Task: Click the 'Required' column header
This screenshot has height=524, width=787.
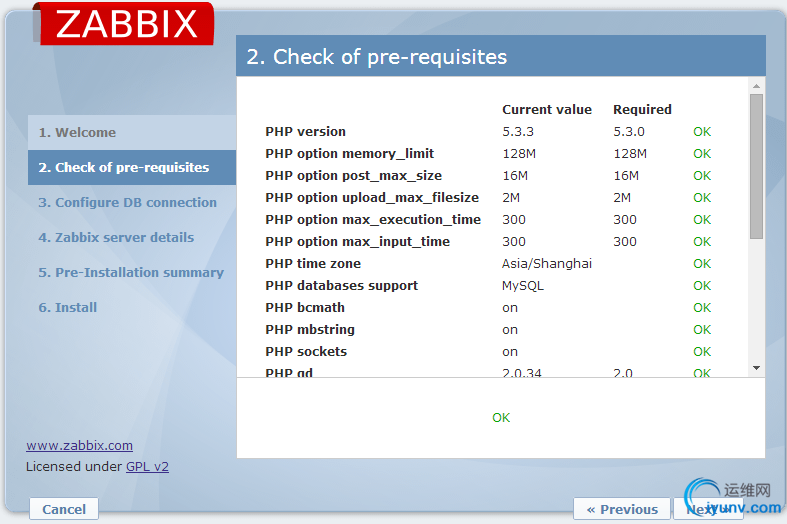Action: pyautogui.click(x=642, y=109)
